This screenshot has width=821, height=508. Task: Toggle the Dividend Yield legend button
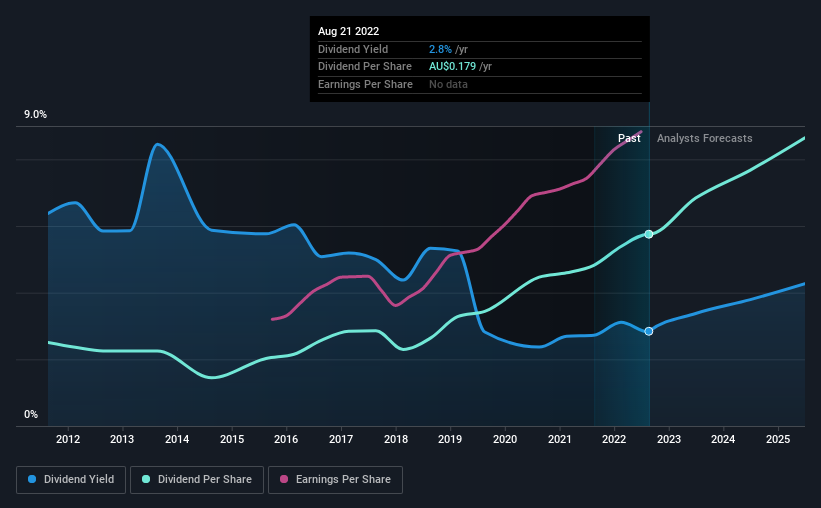point(71,480)
